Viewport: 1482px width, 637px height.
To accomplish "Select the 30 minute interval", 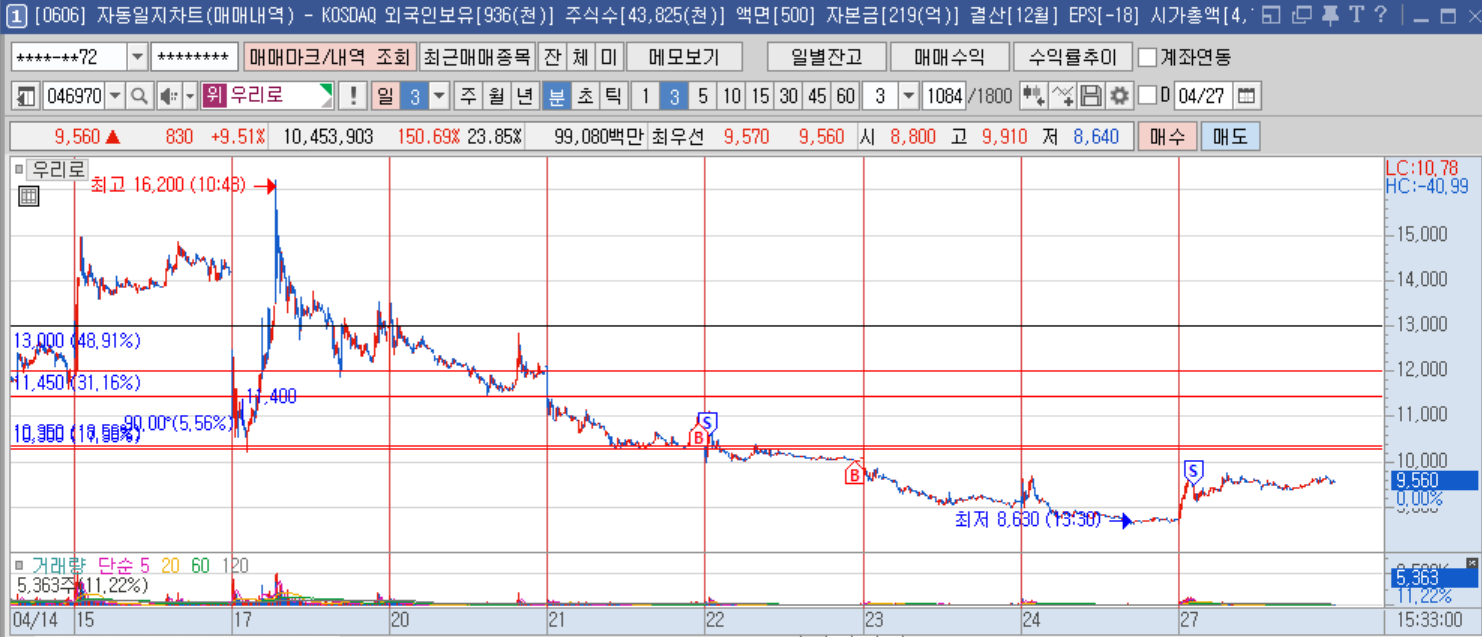I will tap(789, 96).
